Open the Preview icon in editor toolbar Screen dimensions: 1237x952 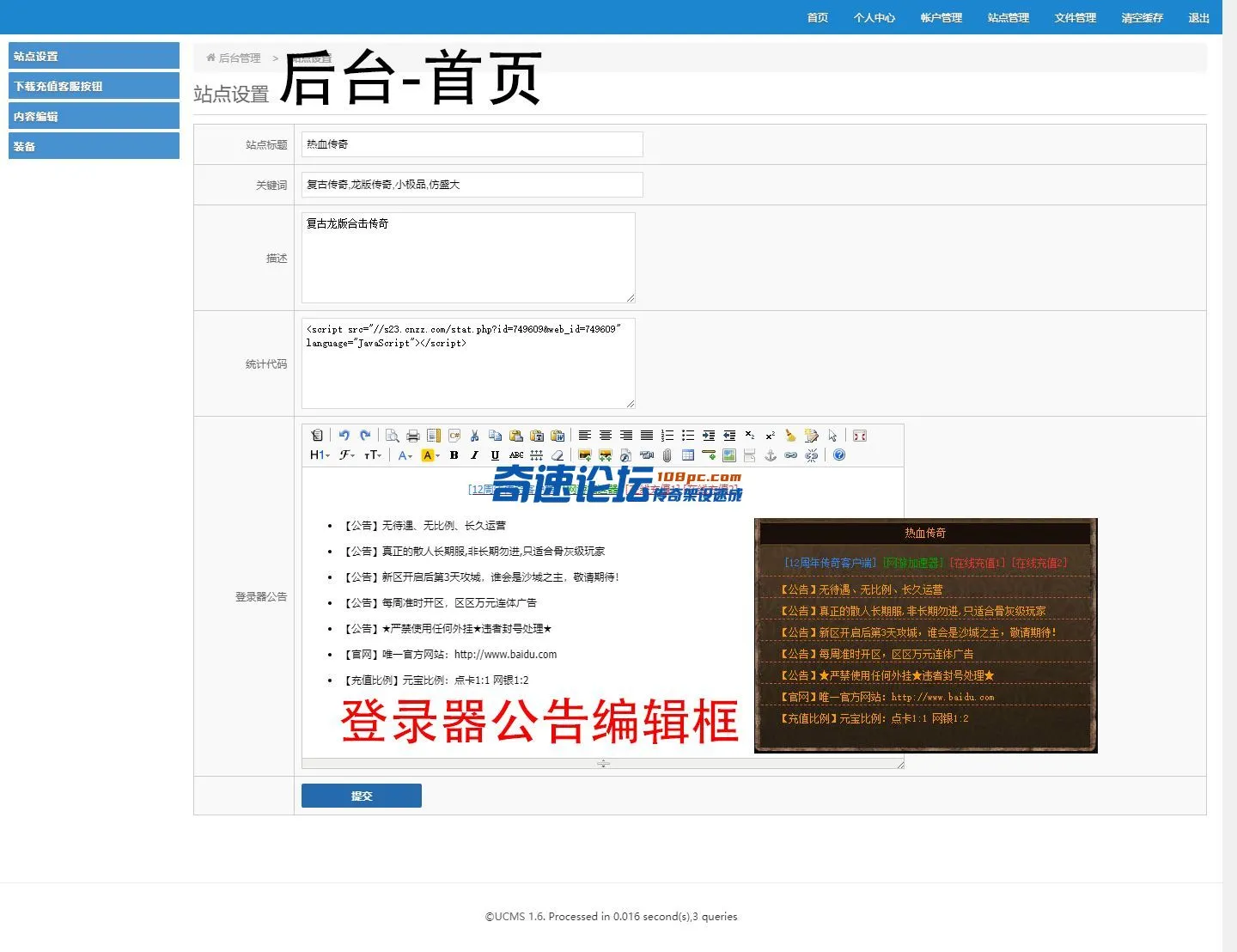[392, 436]
